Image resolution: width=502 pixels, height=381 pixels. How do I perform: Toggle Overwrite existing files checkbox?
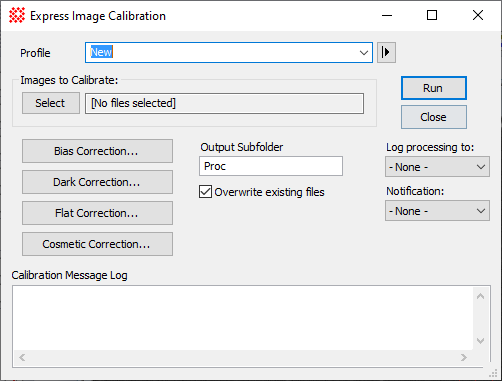click(x=205, y=192)
